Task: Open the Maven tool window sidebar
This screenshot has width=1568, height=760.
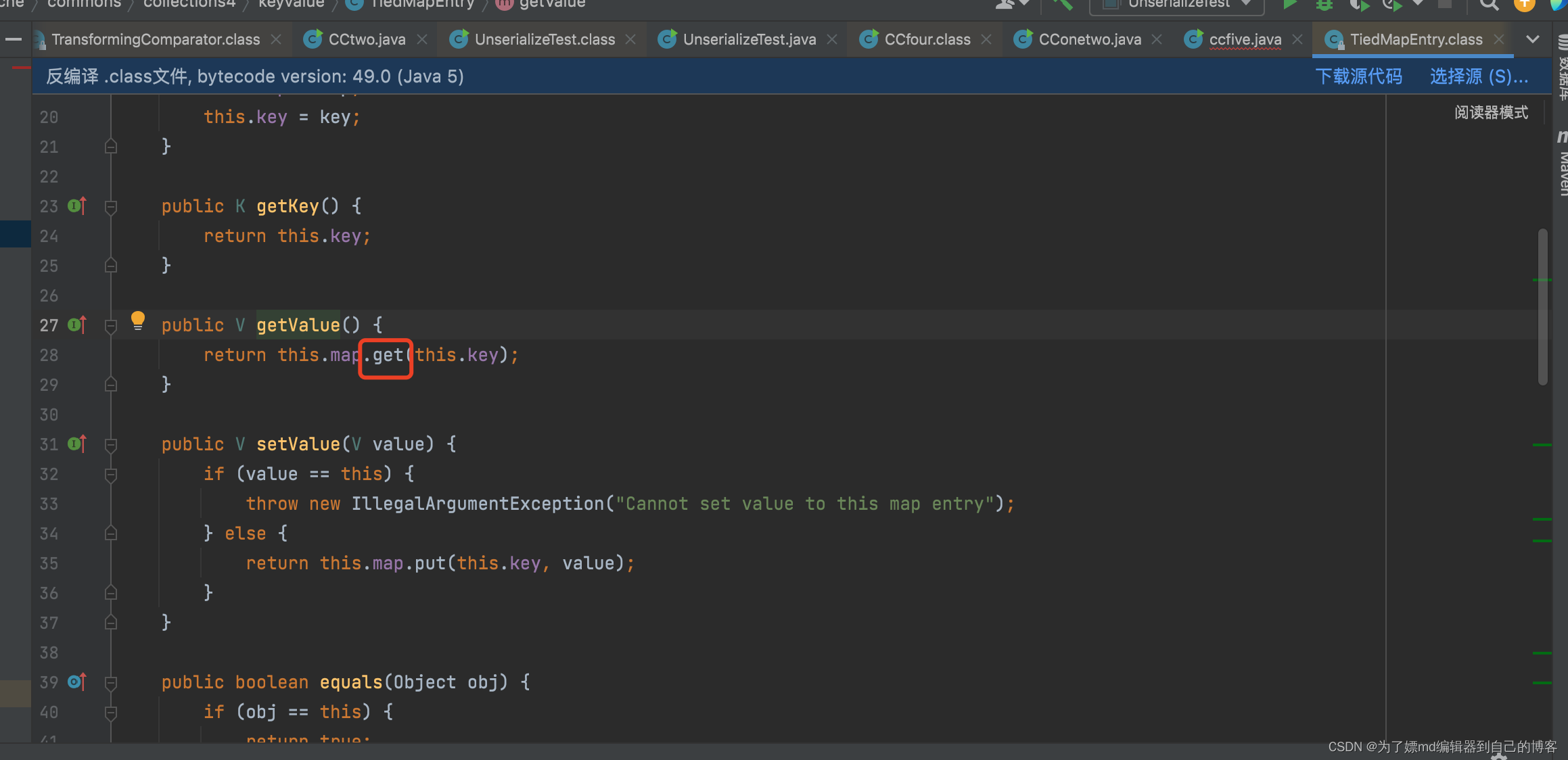Action: coord(1562,164)
